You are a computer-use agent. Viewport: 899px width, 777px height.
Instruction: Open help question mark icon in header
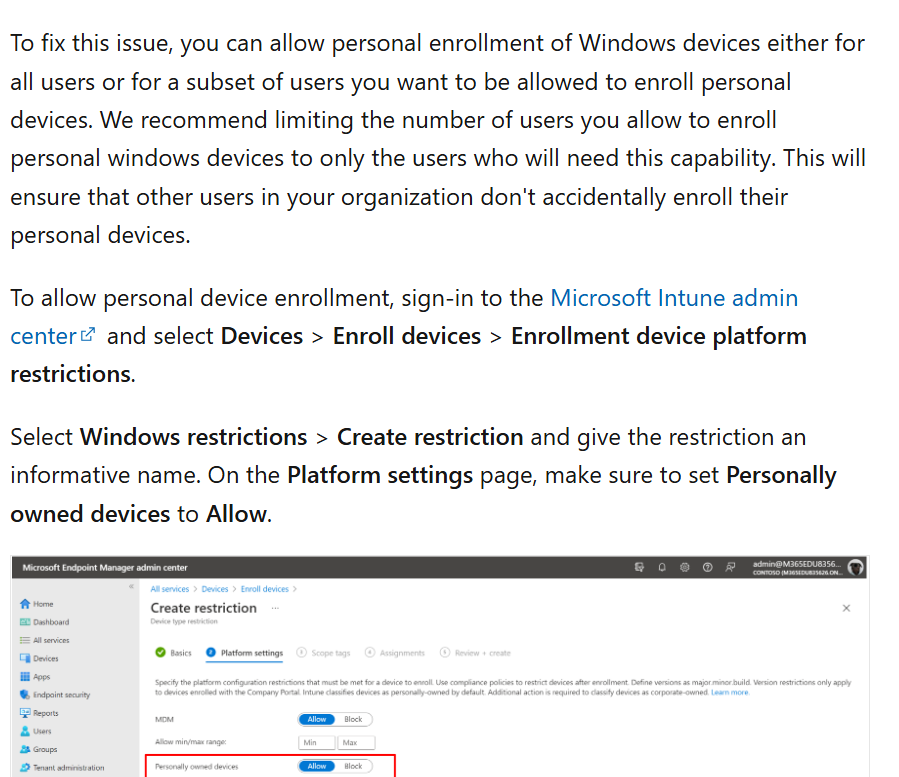coord(708,567)
